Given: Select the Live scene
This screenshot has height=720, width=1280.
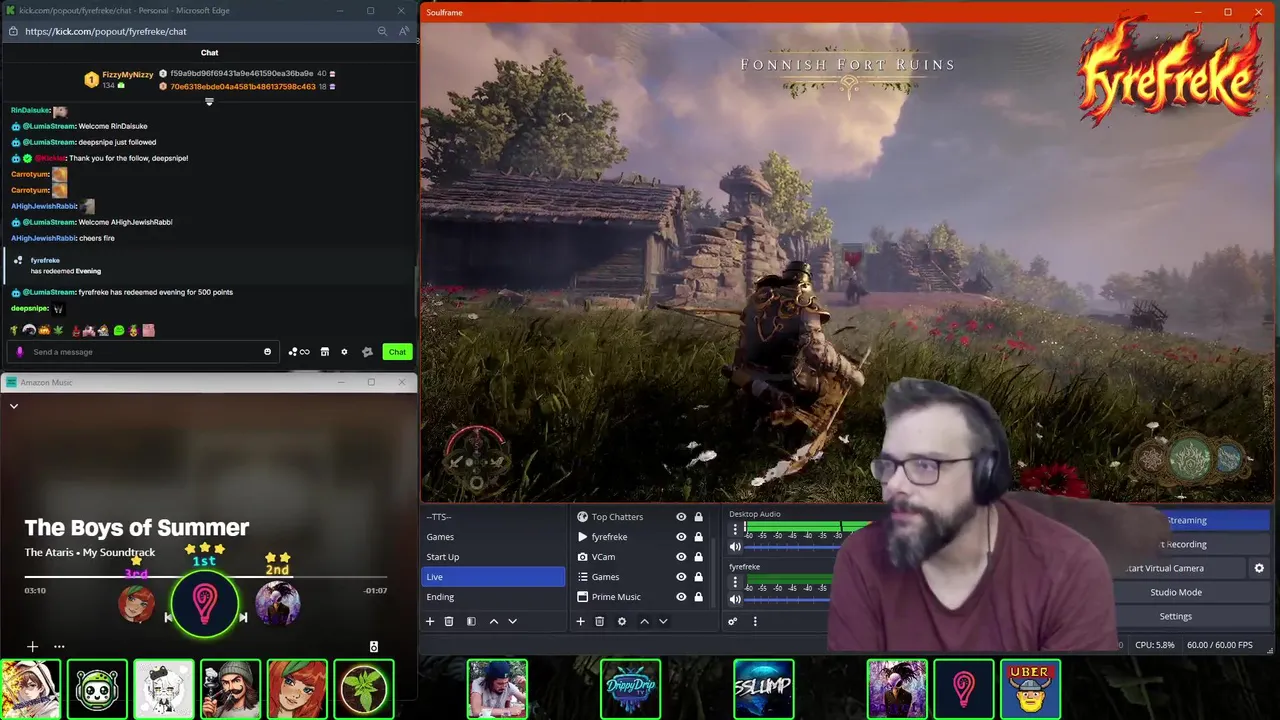Looking at the screenshot, I should pos(493,577).
